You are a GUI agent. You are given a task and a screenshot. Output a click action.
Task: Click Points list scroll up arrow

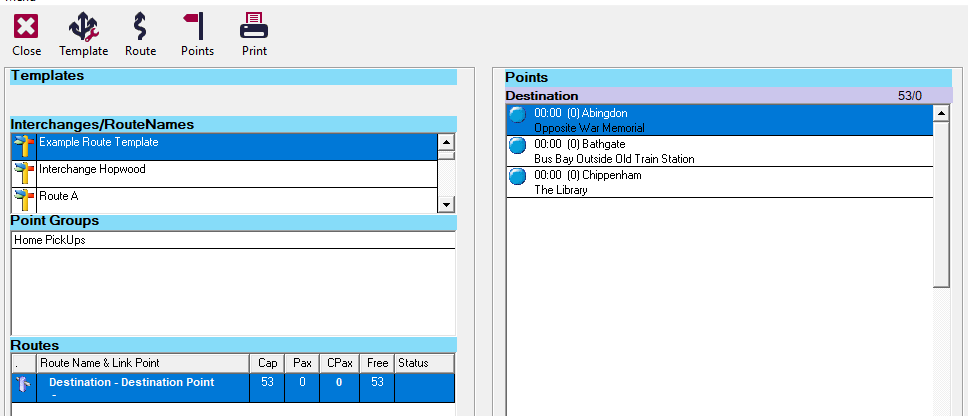click(940, 113)
